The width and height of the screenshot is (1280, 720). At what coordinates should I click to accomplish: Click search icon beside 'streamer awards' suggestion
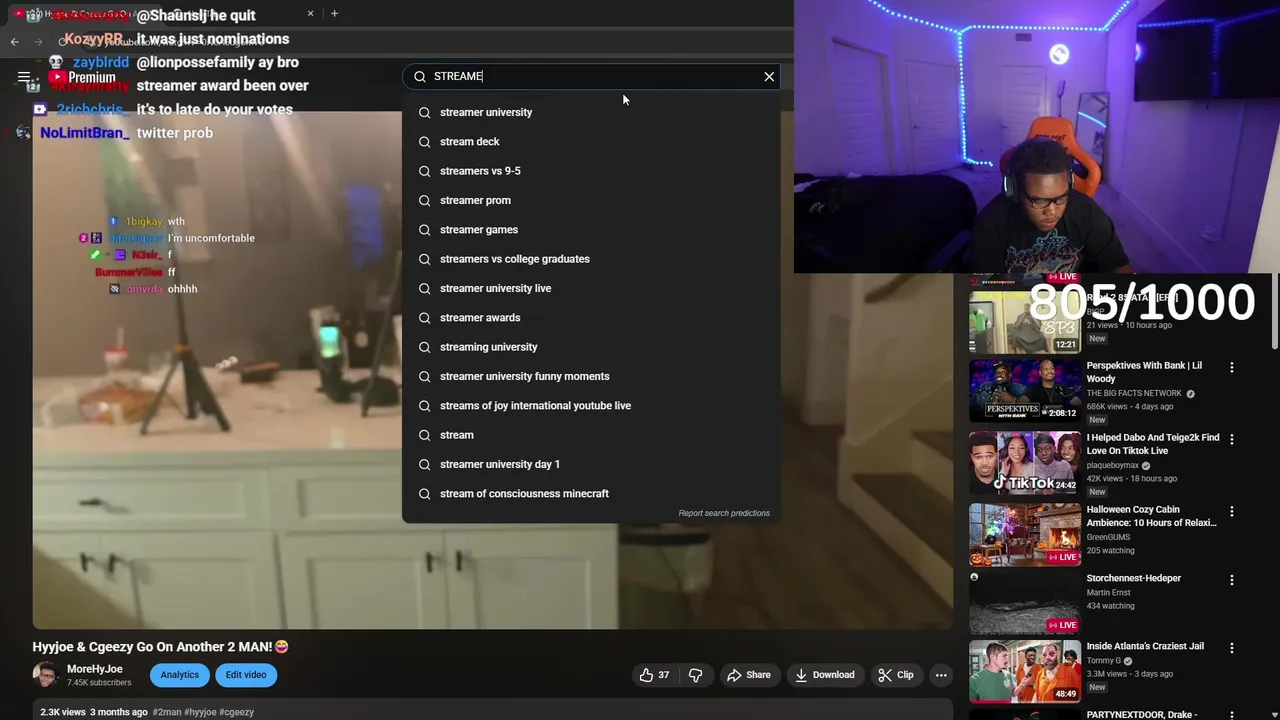[x=424, y=318]
